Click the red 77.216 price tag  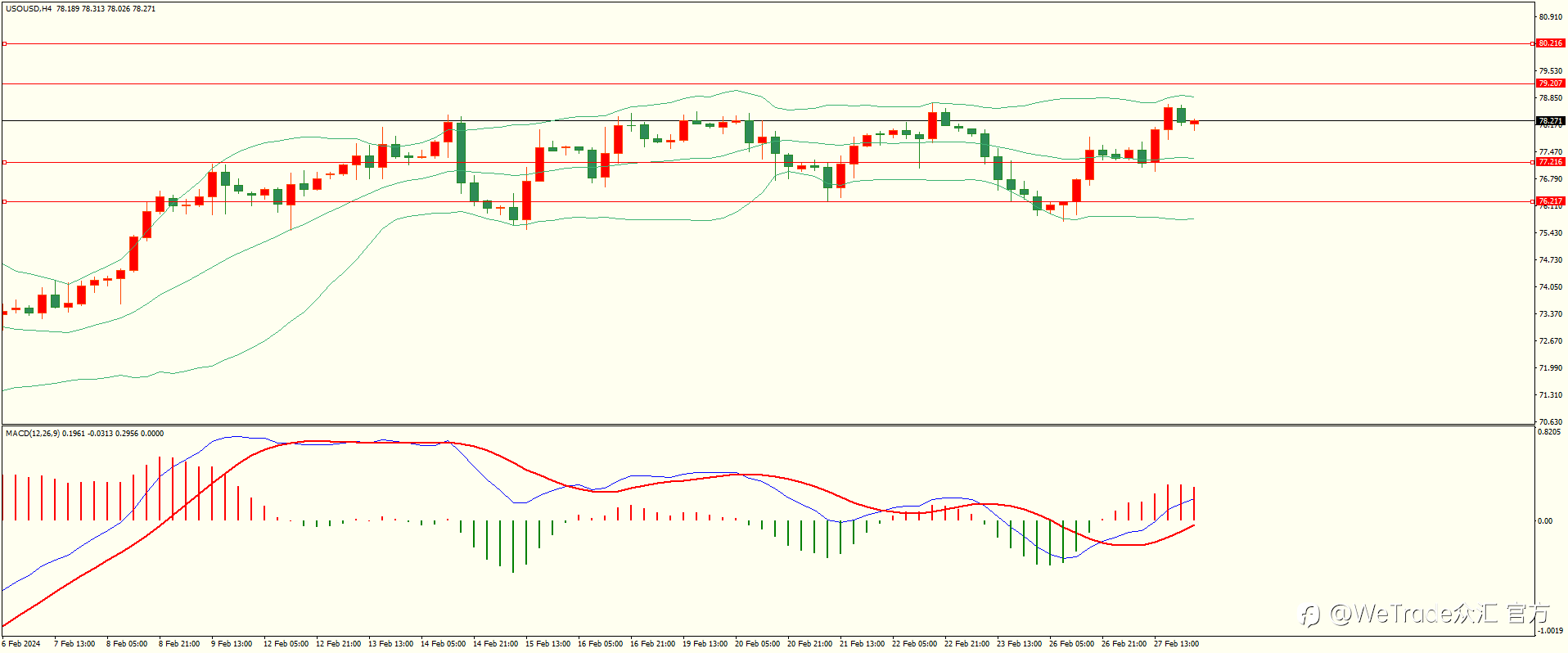click(x=1550, y=162)
